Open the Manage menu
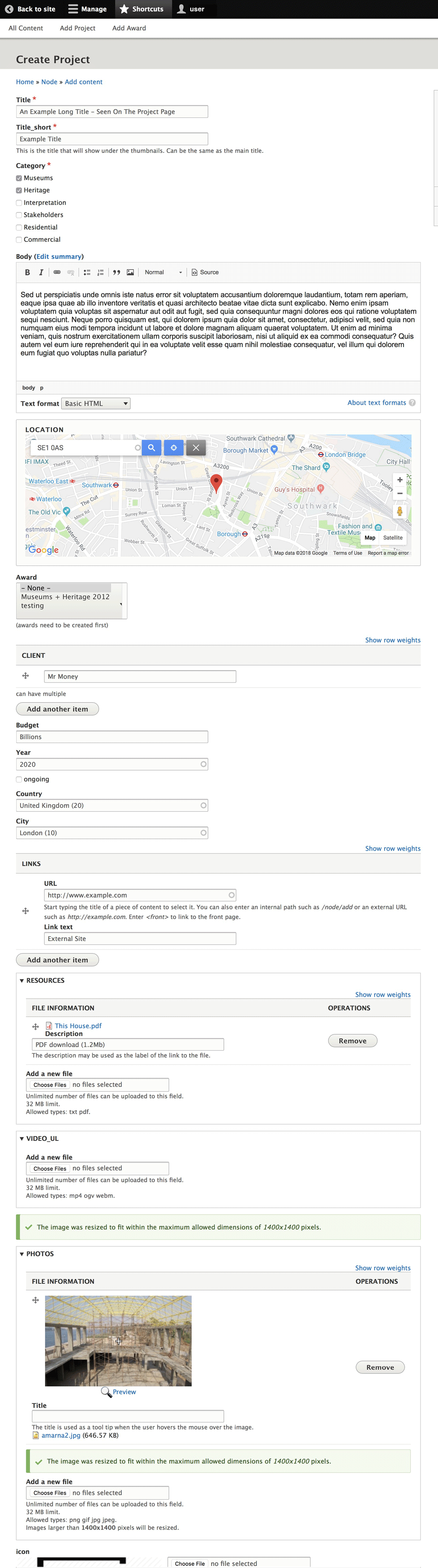The width and height of the screenshot is (438, 1568). (88, 9)
